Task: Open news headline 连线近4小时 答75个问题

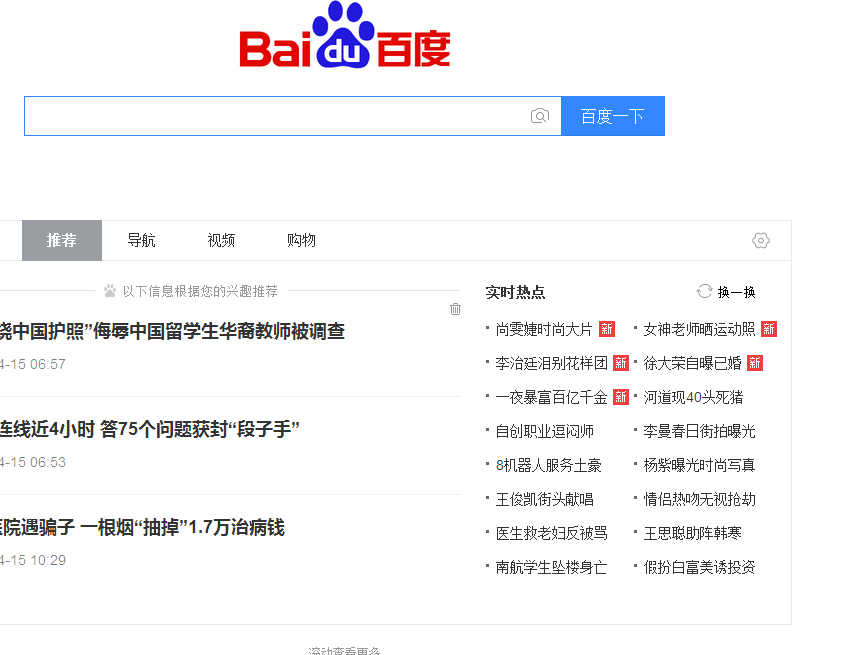Action: coord(149,429)
